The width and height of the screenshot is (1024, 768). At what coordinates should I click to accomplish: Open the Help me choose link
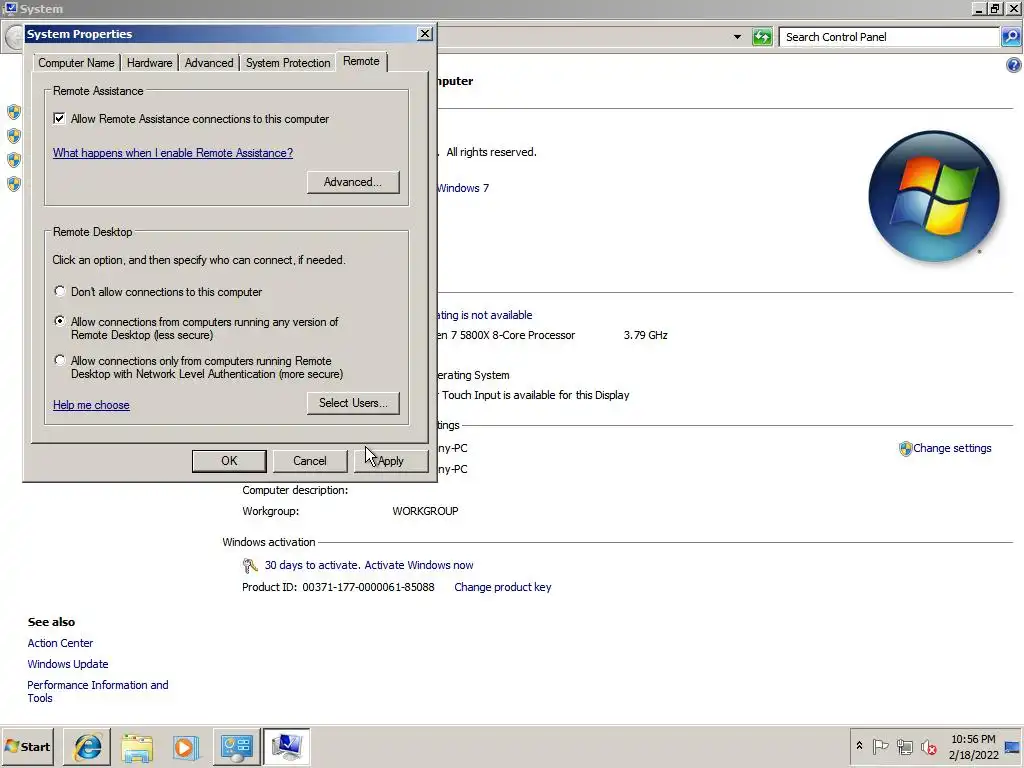(x=91, y=405)
